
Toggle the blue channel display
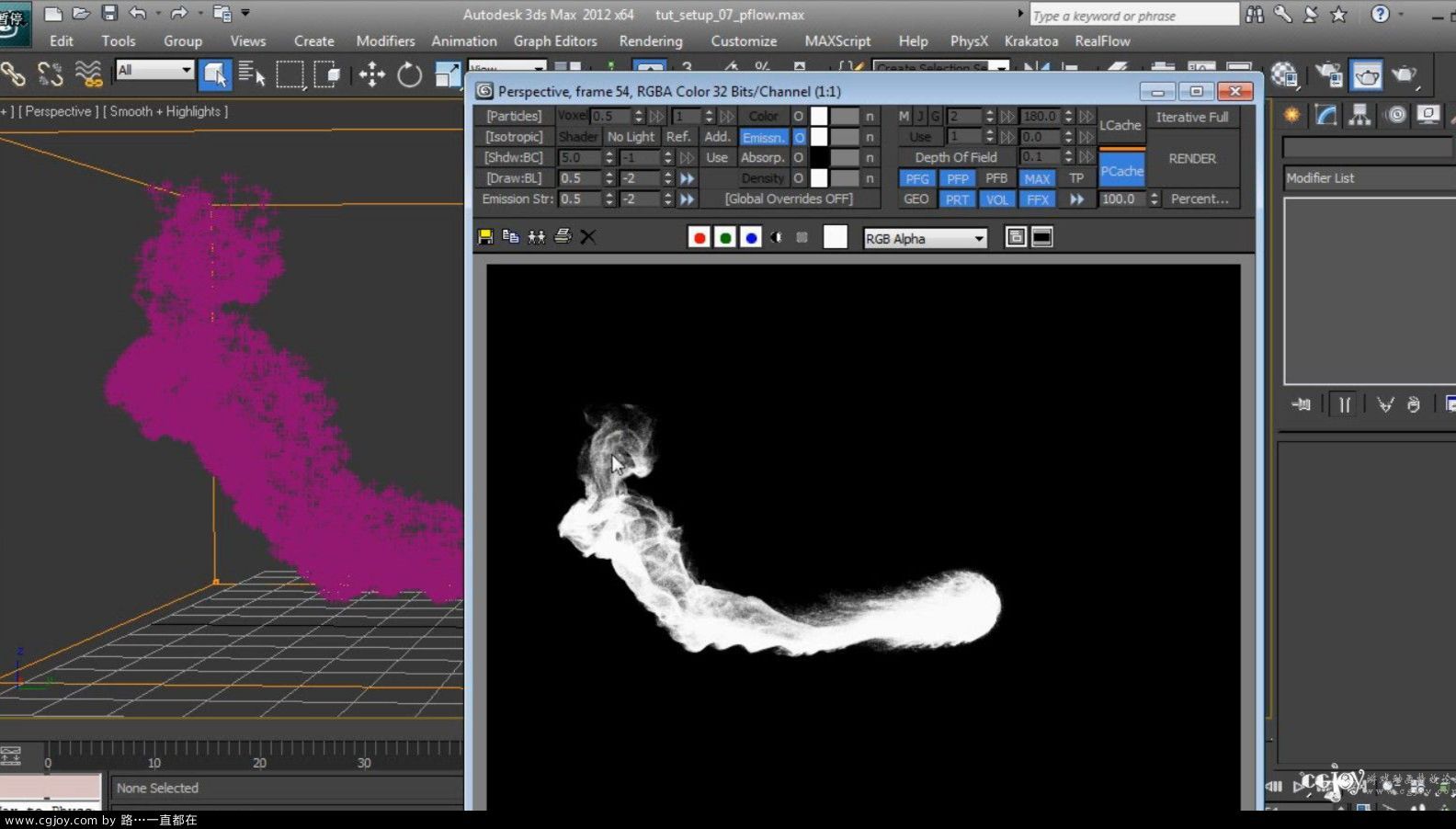pyautogui.click(x=751, y=238)
